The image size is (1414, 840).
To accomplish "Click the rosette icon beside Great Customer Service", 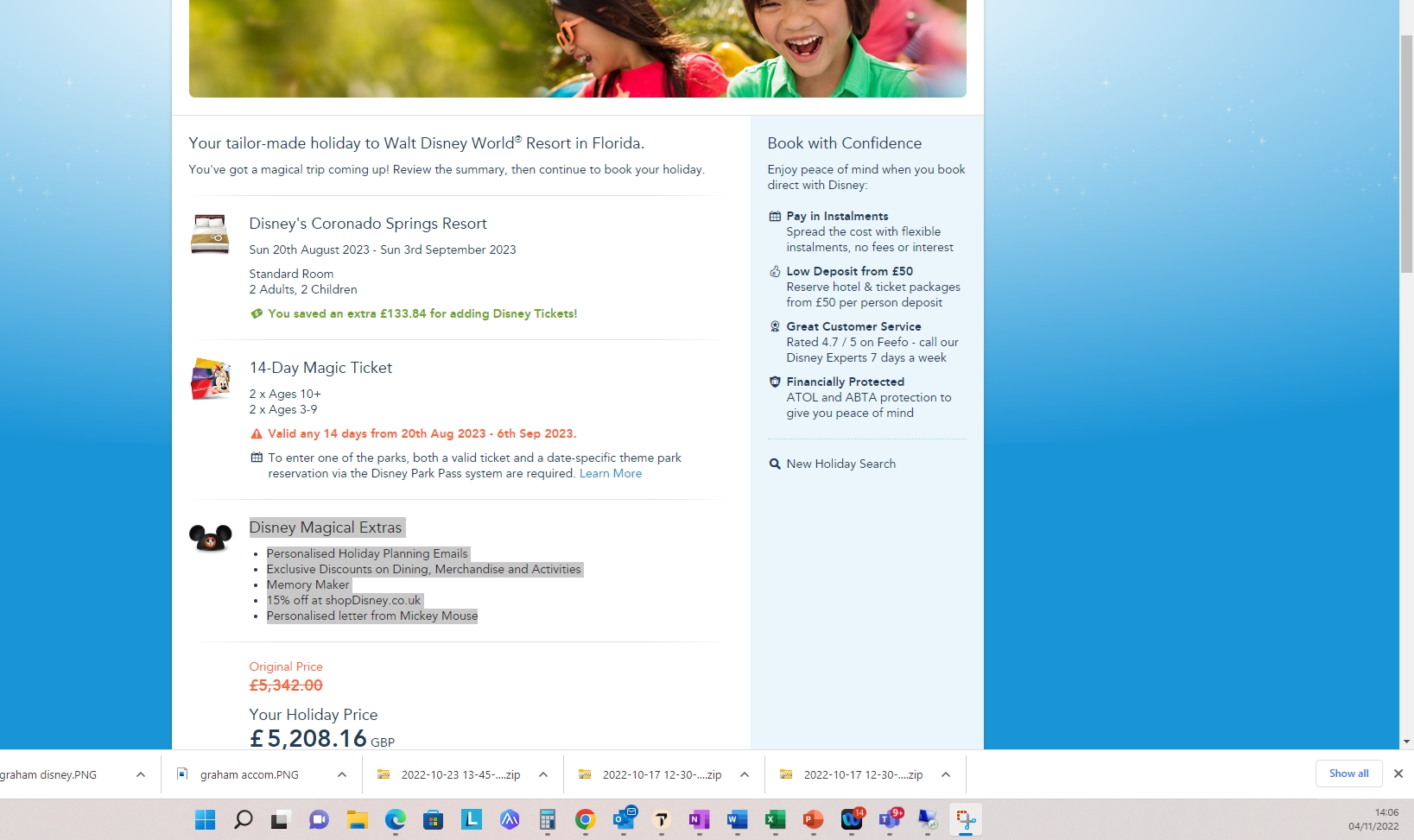I will (x=775, y=326).
